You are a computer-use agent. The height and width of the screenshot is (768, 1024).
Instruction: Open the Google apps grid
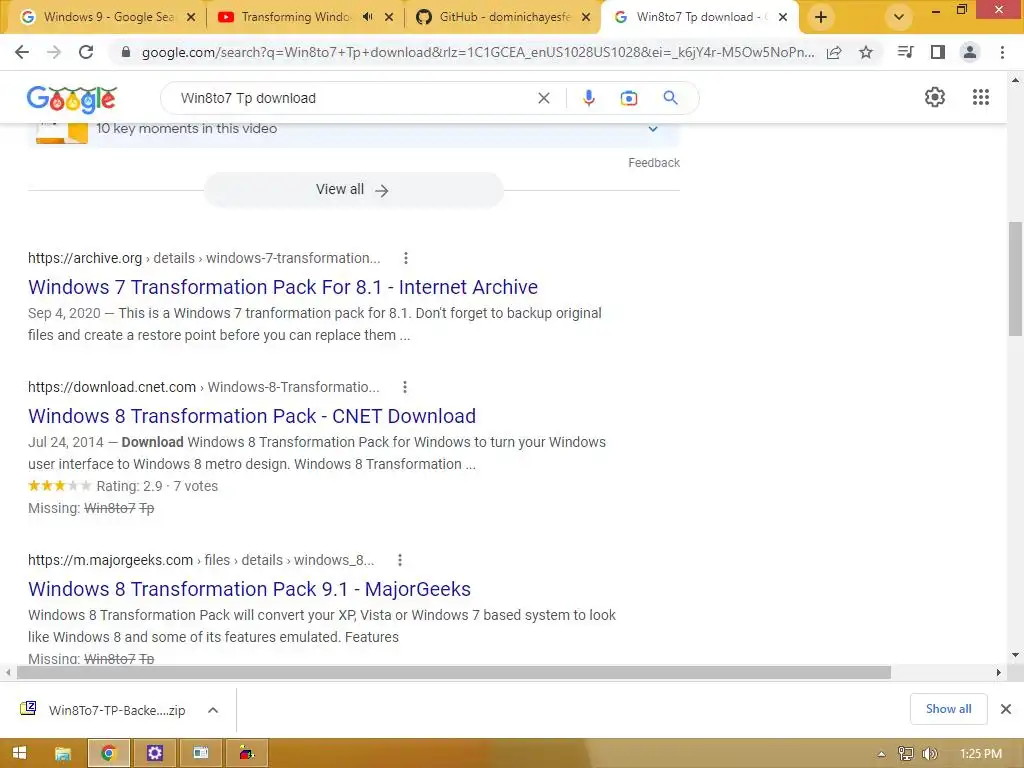click(x=981, y=97)
